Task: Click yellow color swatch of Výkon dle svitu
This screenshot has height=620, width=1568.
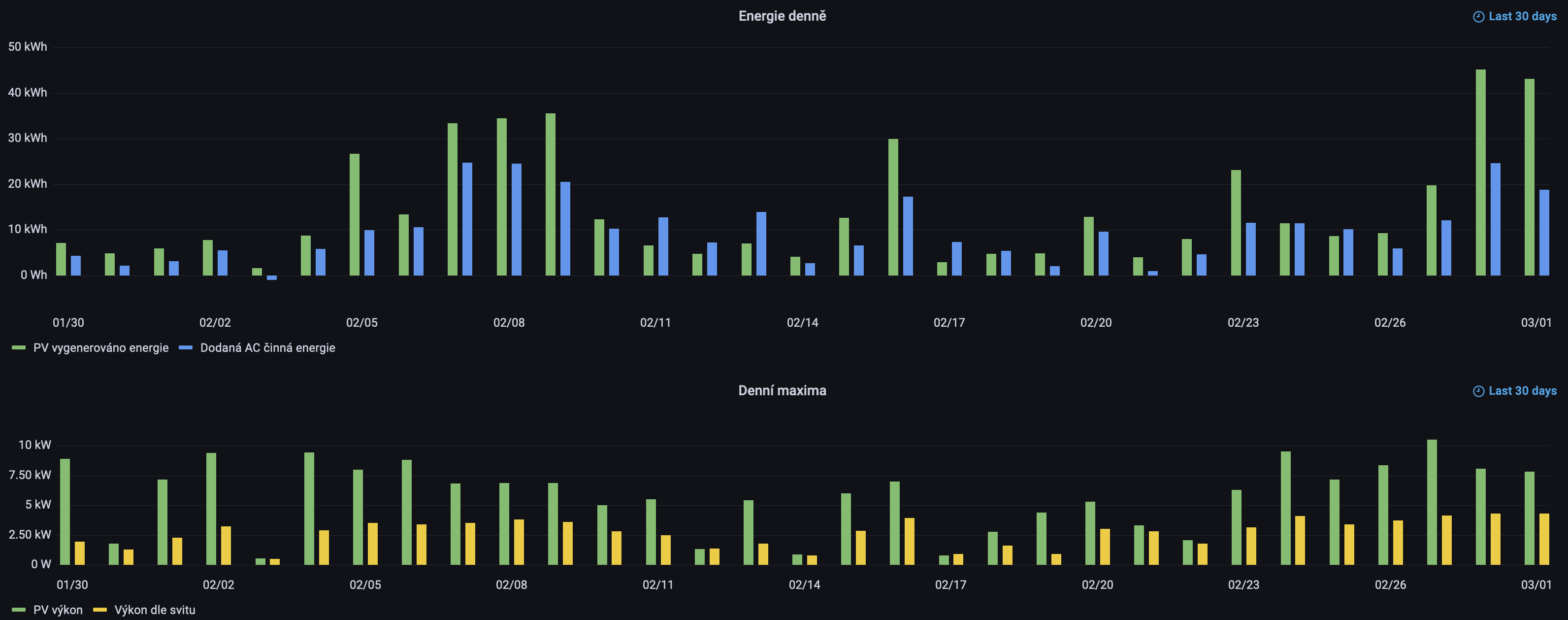Action: [100, 610]
